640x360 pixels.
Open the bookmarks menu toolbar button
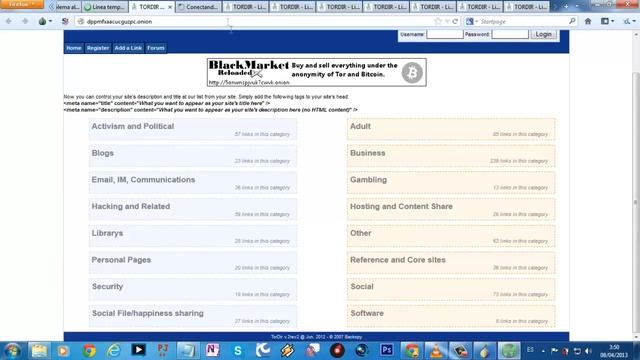tap(607, 21)
